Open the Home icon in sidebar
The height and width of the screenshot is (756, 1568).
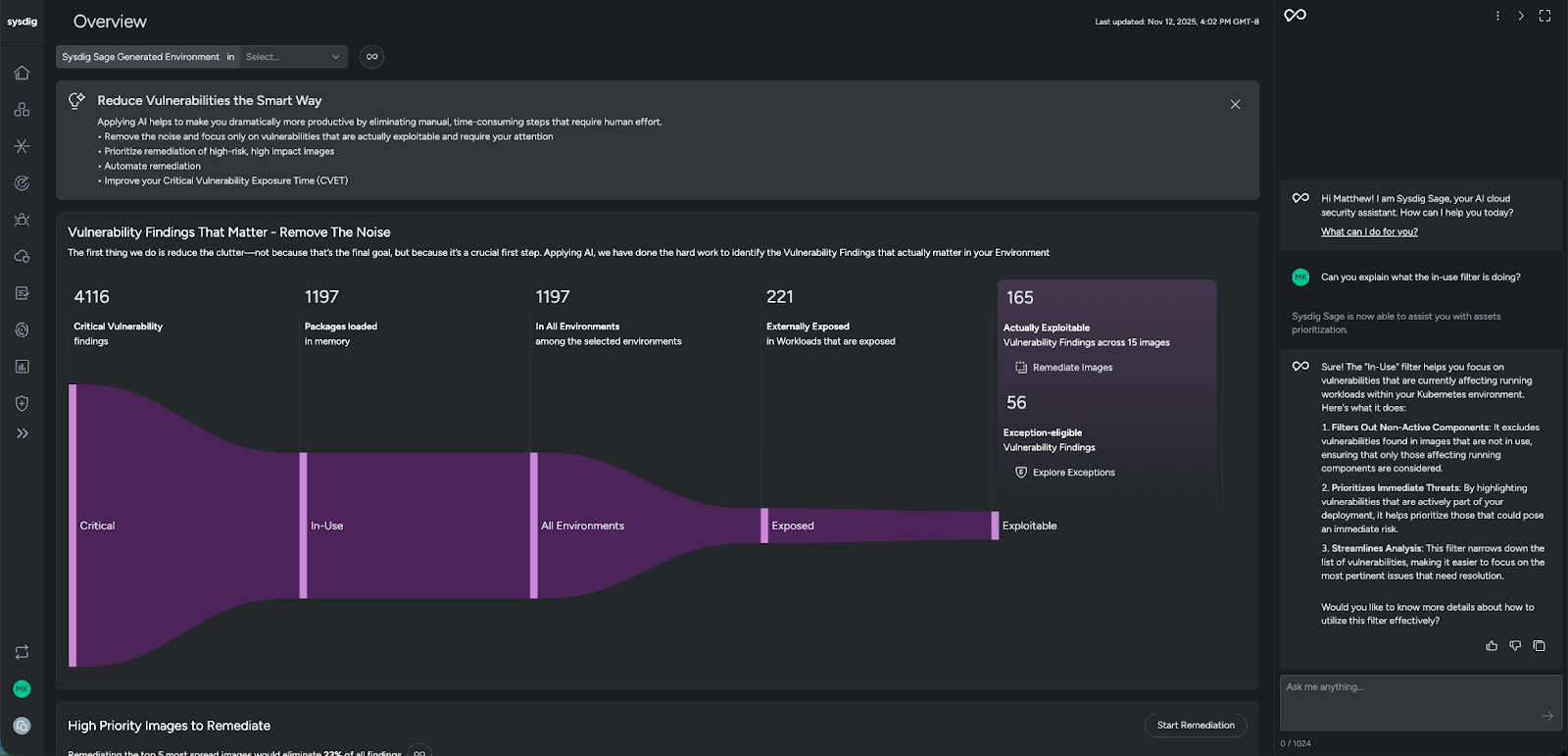tap(22, 73)
